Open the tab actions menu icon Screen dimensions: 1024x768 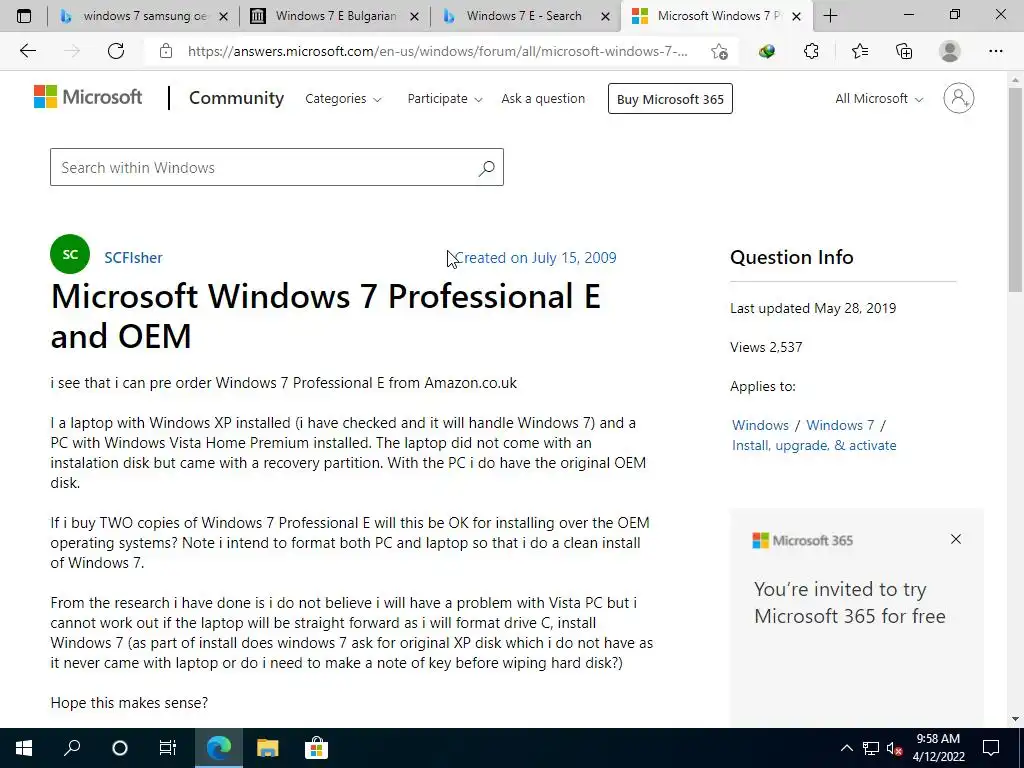pos(24,16)
